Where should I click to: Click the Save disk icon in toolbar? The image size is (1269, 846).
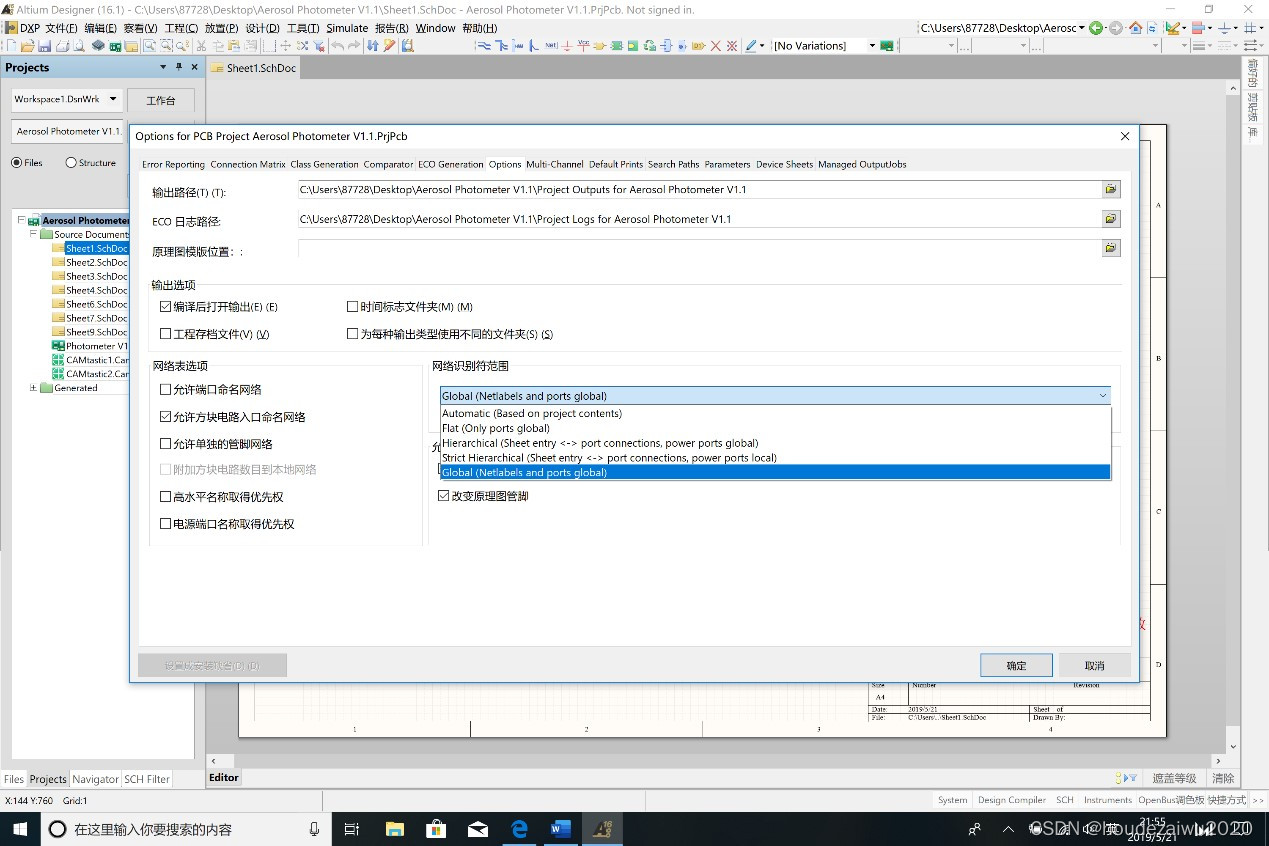(x=44, y=46)
